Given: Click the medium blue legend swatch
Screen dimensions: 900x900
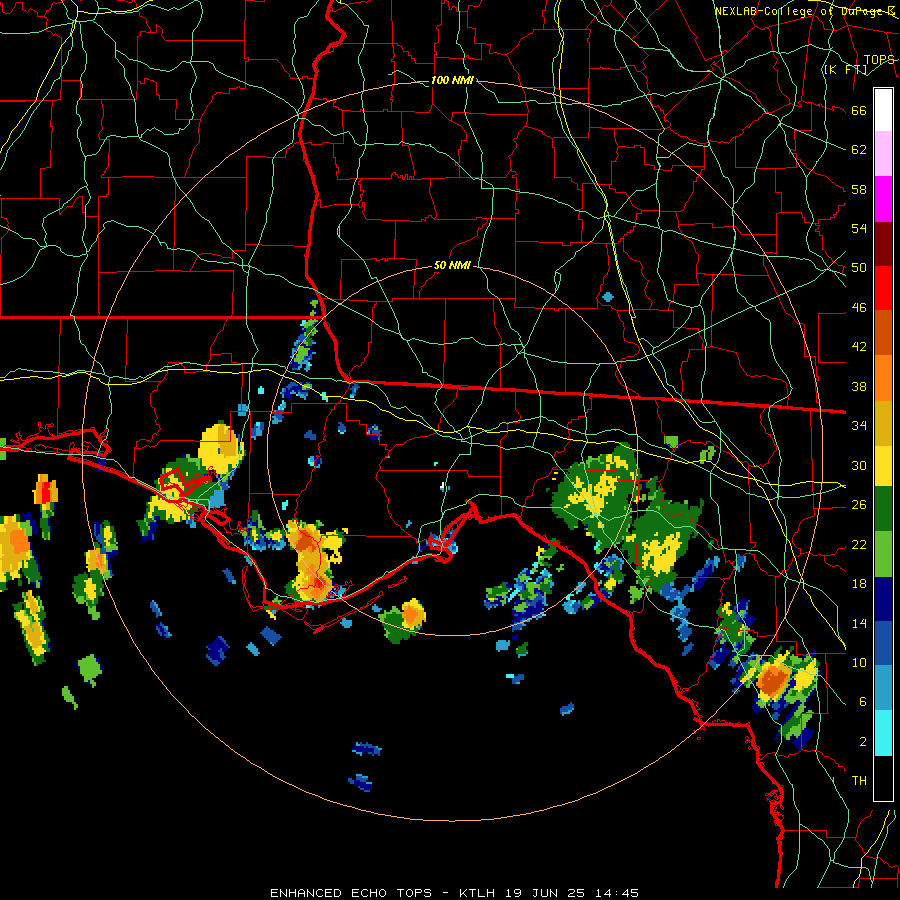Looking at the screenshot, I should click(x=883, y=644).
